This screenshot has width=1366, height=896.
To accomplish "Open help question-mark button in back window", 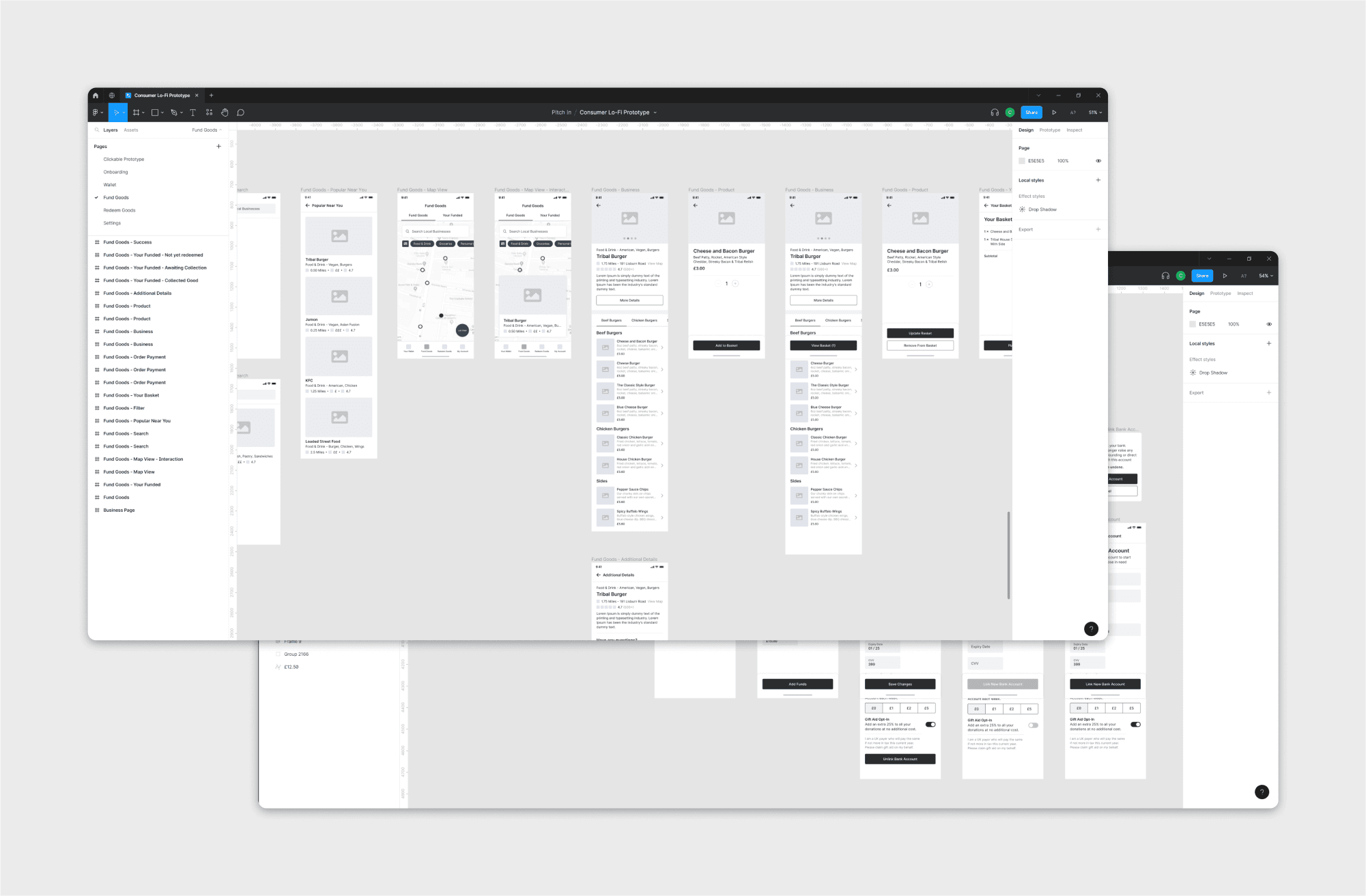I will (x=1262, y=792).
